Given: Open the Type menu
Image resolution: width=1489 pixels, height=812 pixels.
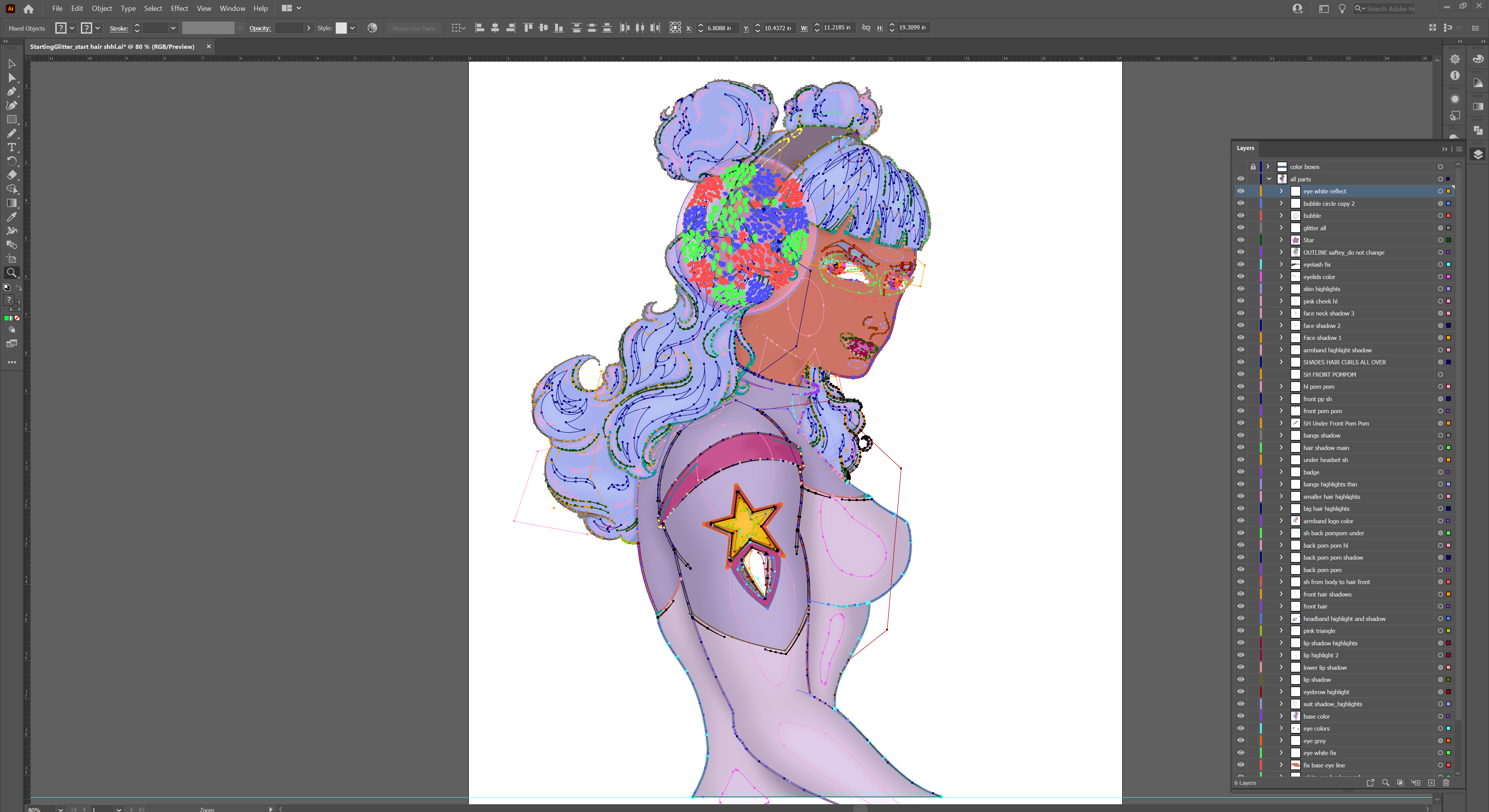Looking at the screenshot, I should pos(128,8).
